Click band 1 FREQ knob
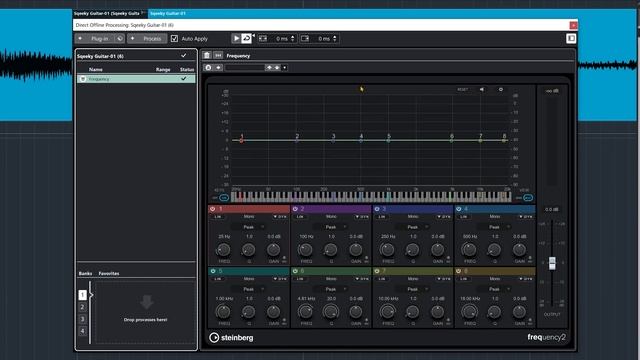This screenshot has width=640, height=360. pos(223,249)
